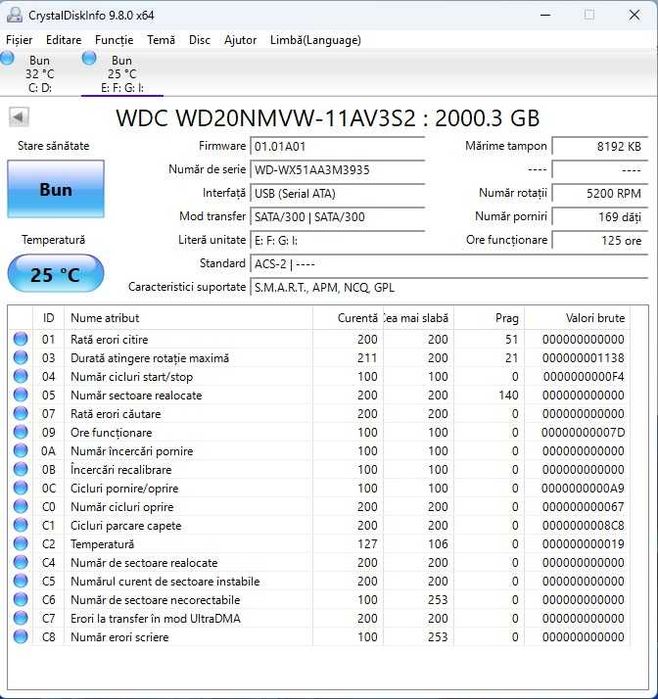Click raw value 0000000000F4

pyautogui.click(x=583, y=377)
